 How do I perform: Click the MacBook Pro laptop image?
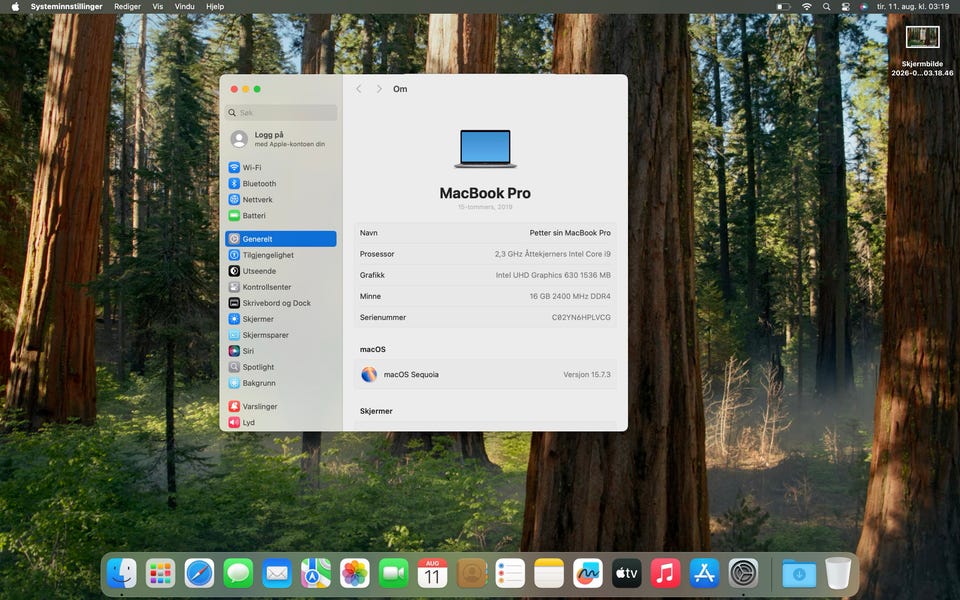(485, 149)
